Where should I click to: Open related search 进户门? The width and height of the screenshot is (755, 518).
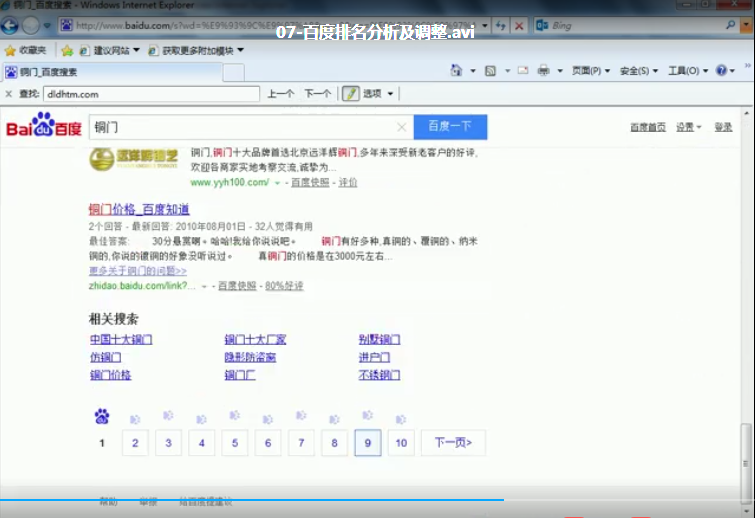374,357
